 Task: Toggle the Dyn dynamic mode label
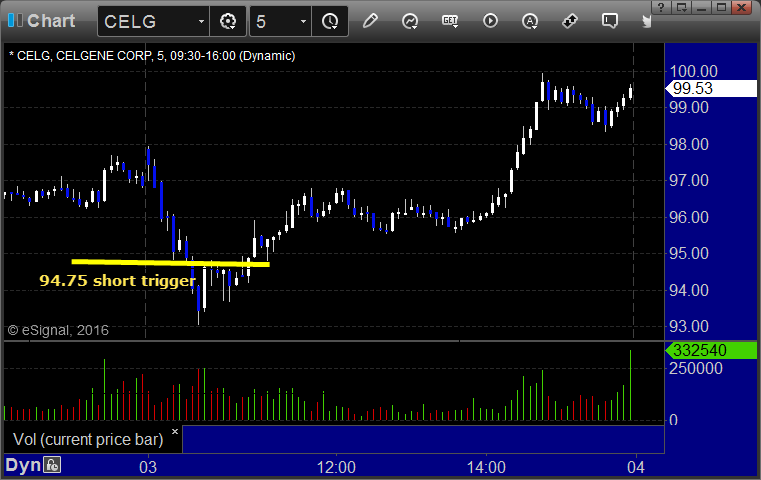[23, 465]
